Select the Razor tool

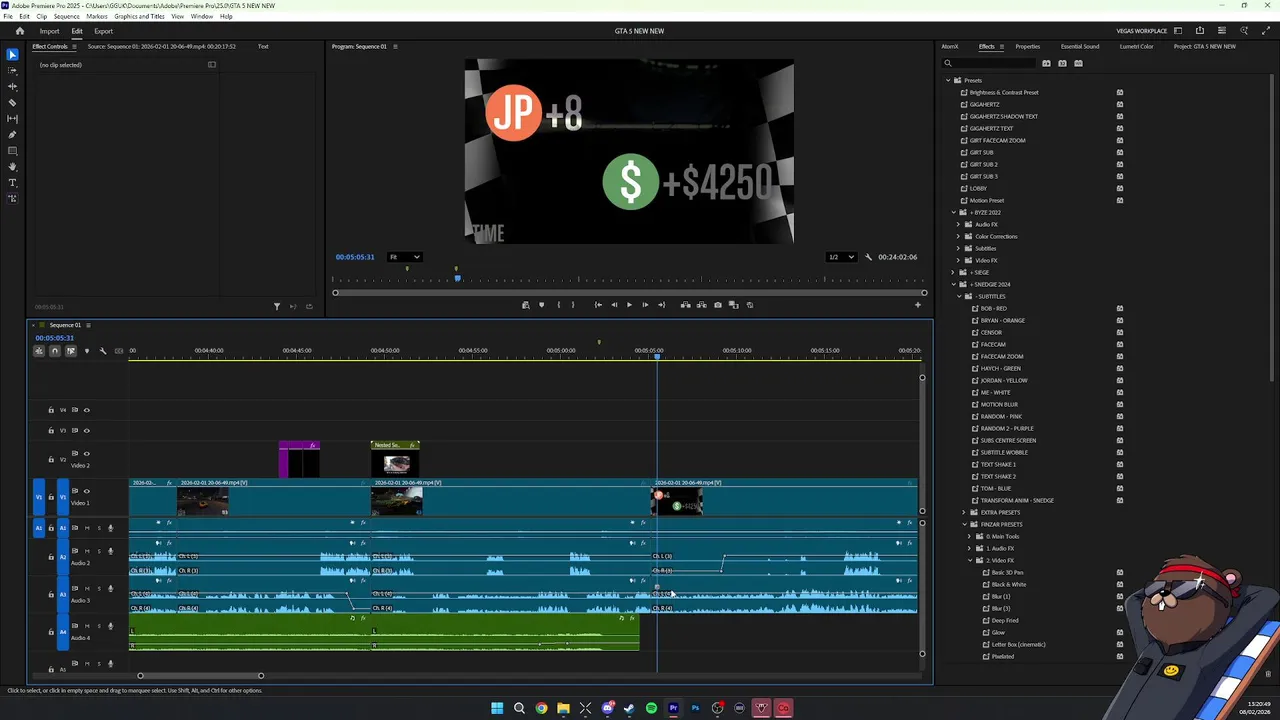coord(12,103)
